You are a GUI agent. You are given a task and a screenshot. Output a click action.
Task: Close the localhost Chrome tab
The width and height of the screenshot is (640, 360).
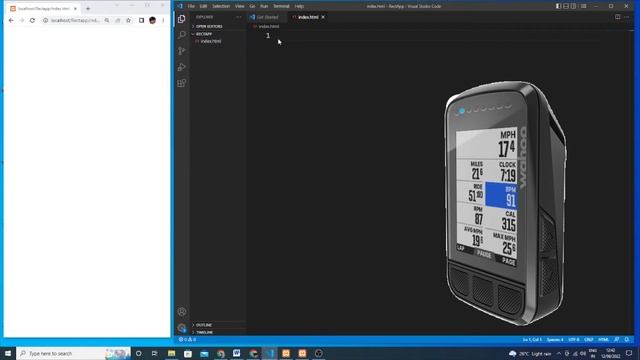click(75, 9)
